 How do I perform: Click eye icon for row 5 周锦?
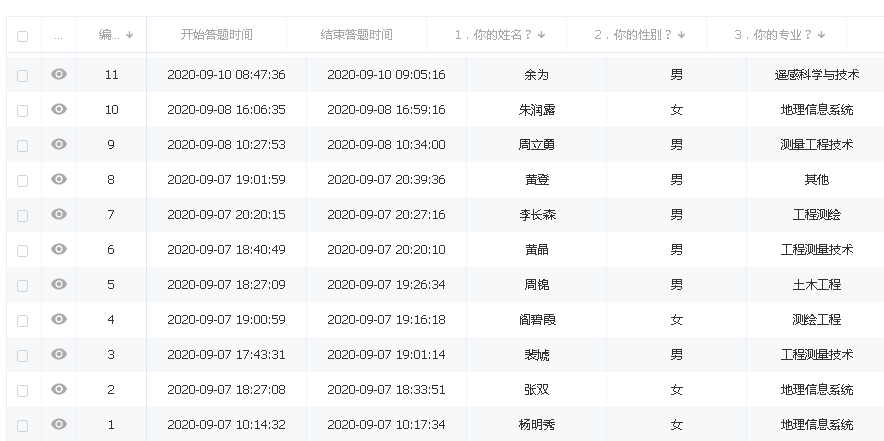coord(59,284)
